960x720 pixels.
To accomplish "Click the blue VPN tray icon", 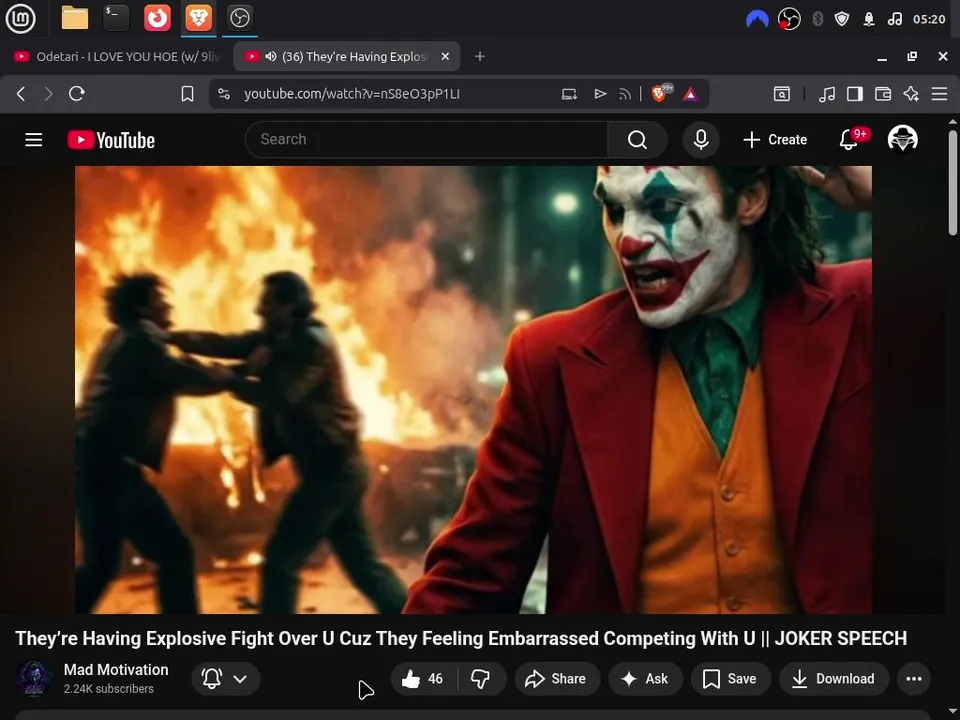I will point(757,19).
